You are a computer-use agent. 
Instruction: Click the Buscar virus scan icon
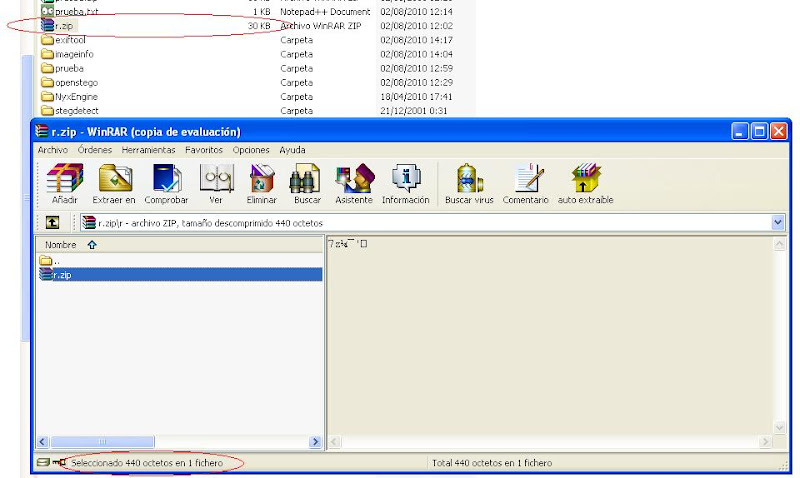point(469,178)
